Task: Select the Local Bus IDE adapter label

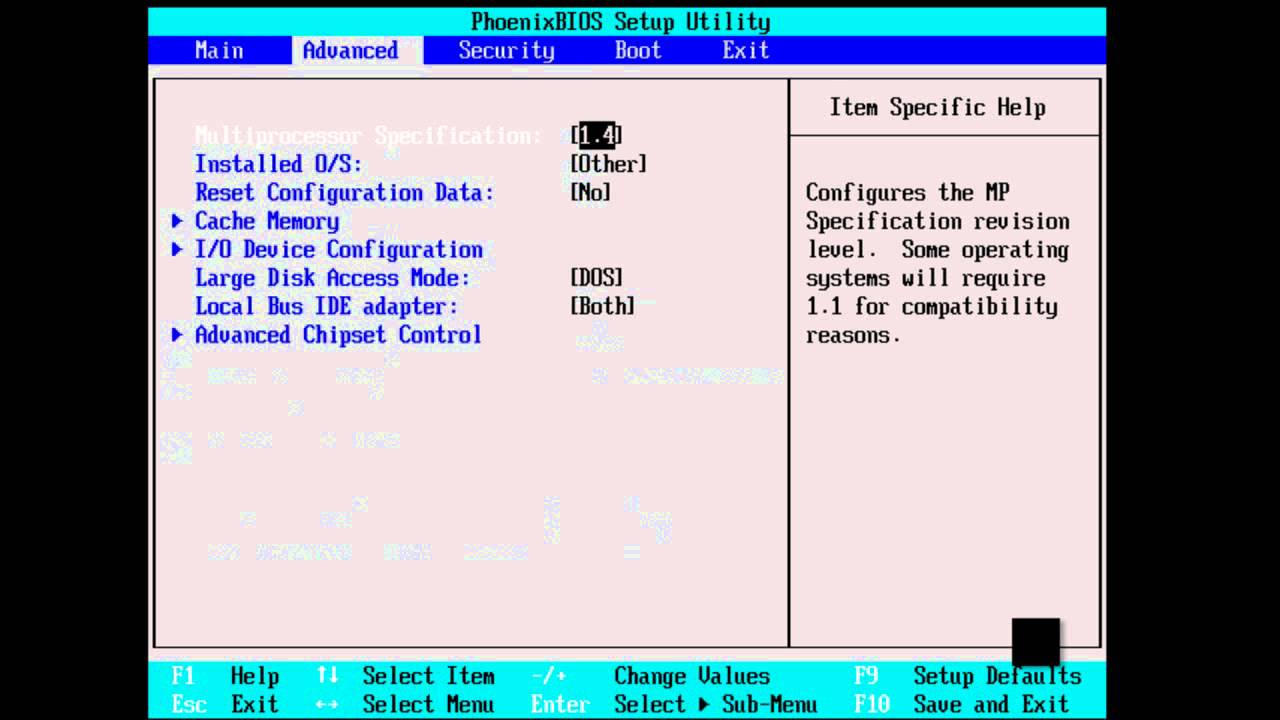Action: coord(326,306)
